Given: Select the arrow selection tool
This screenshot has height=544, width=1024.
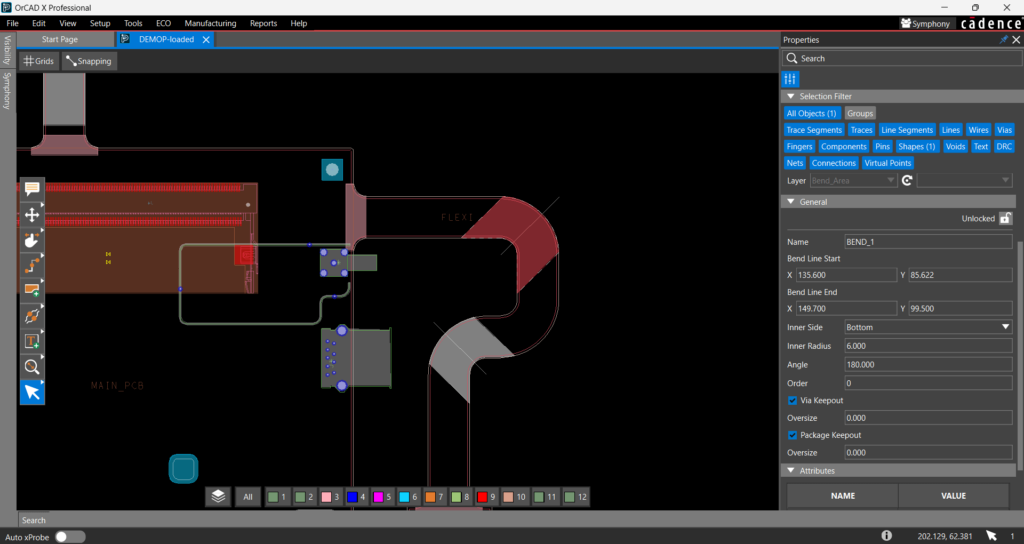Looking at the screenshot, I should click(32, 392).
